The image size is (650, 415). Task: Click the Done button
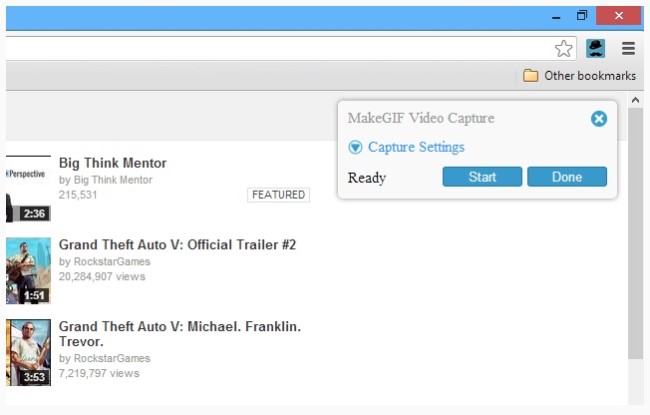(567, 177)
